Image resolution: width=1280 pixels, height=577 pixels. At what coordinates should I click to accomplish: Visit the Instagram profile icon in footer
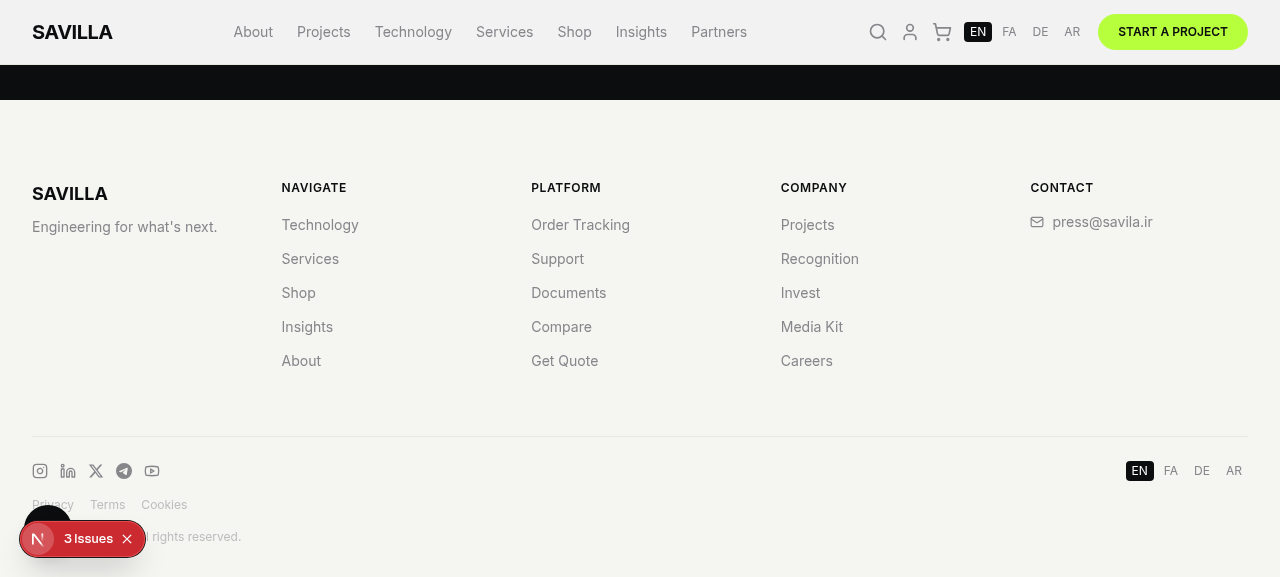[40, 471]
